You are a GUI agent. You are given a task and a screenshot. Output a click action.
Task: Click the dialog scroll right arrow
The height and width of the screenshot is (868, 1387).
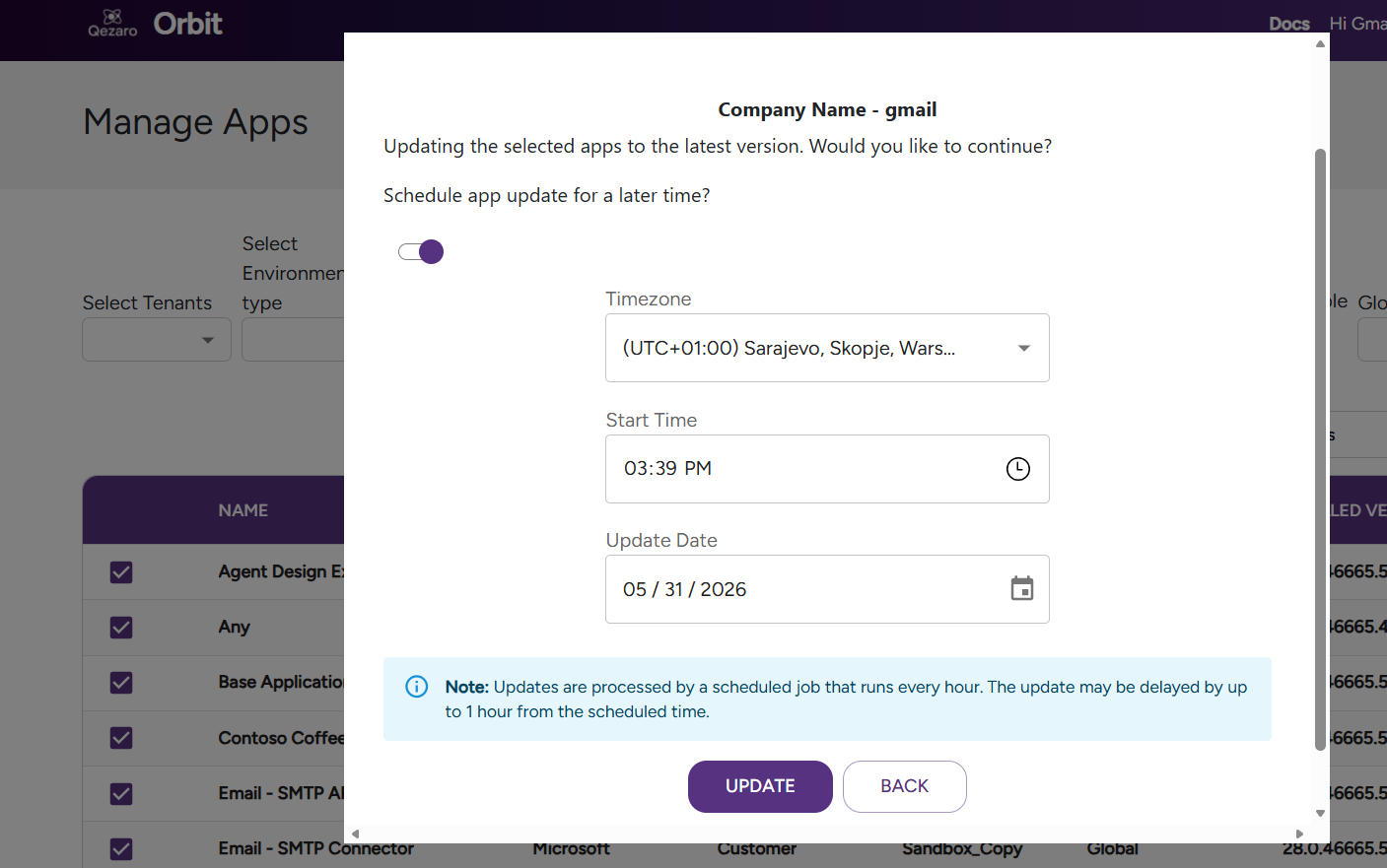pyautogui.click(x=1299, y=834)
